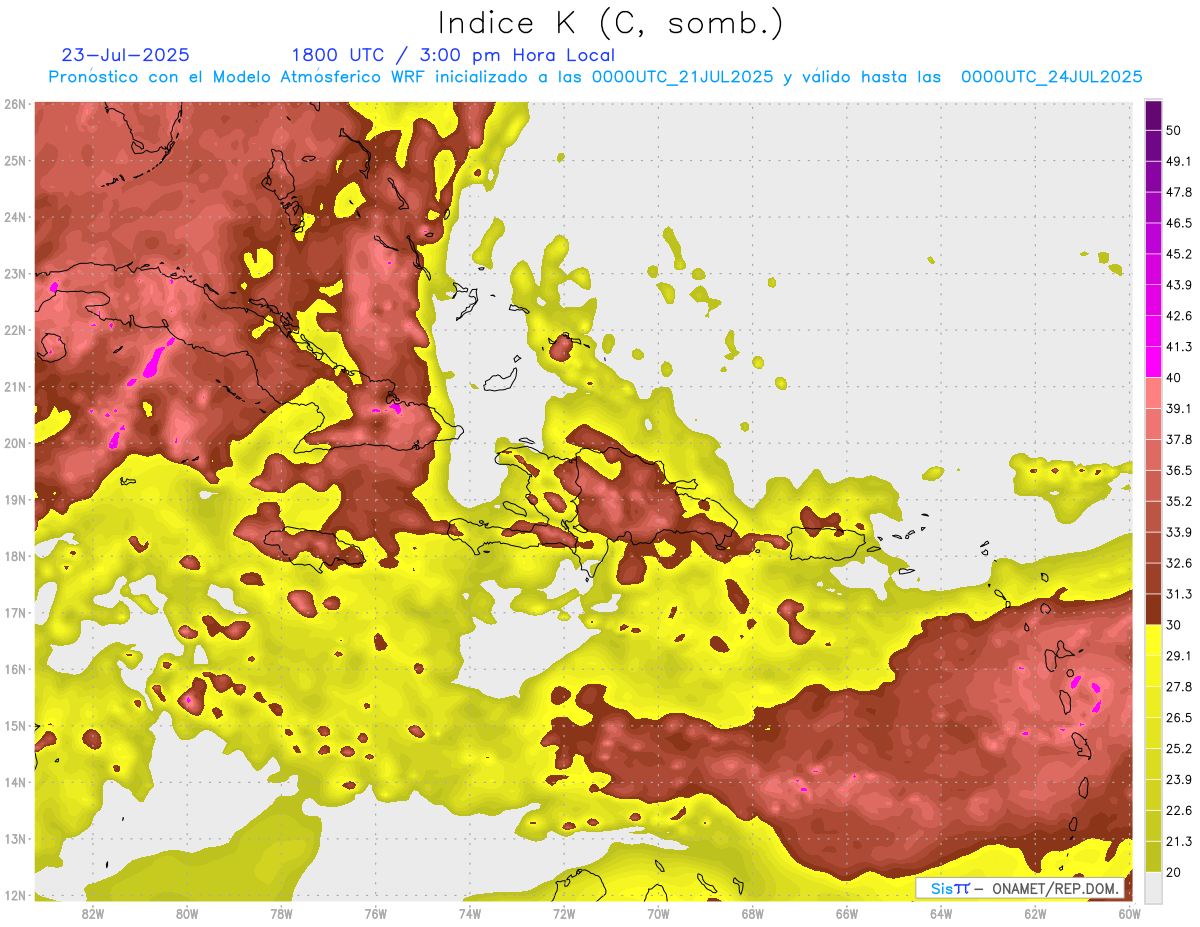The height and width of the screenshot is (927, 1200).
Task: Click the '20' colorbar value
Action: [1175, 872]
